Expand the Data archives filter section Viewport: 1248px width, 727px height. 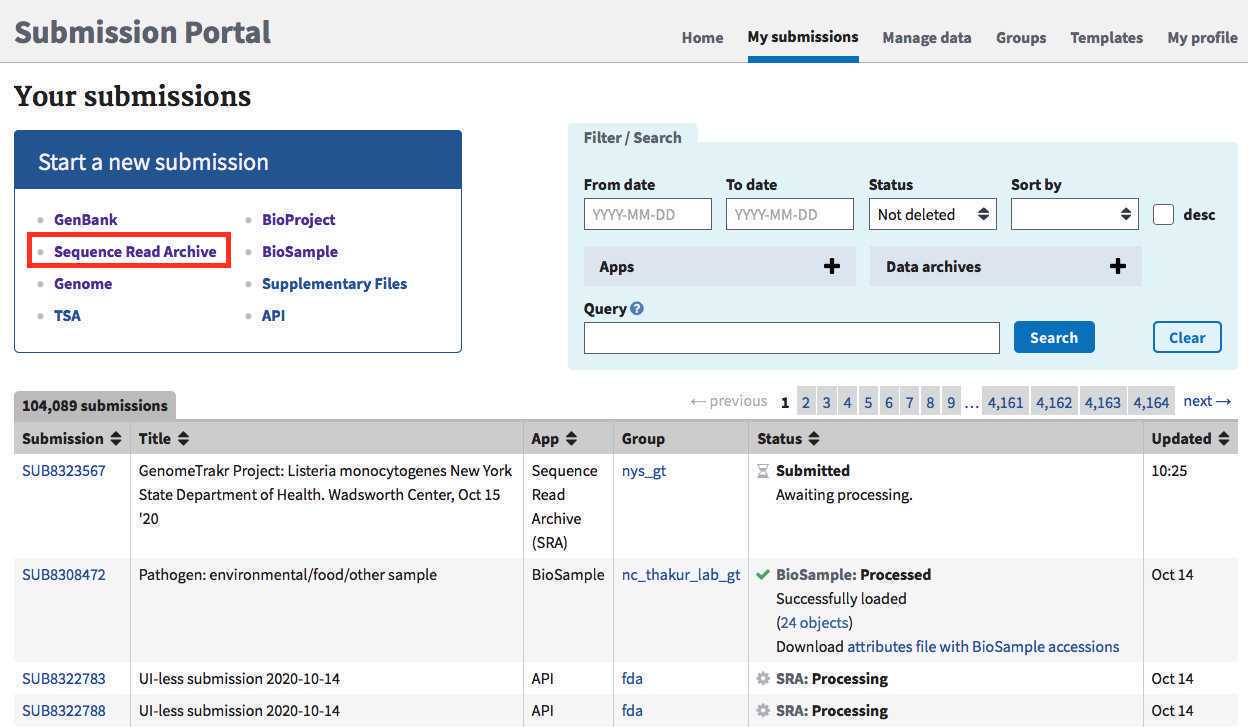coord(1005,267)
